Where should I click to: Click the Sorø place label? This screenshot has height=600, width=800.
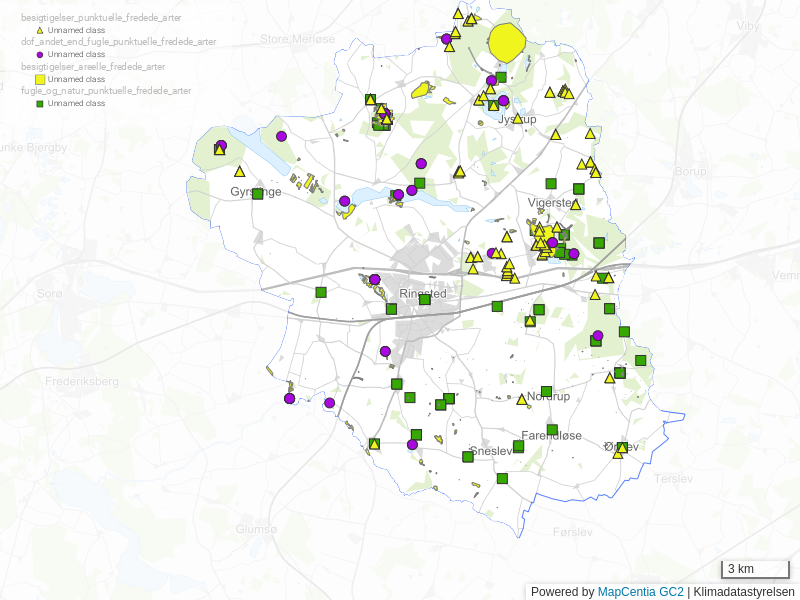click(49, 294)
